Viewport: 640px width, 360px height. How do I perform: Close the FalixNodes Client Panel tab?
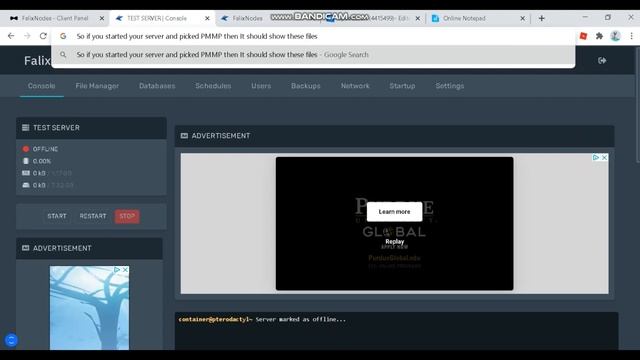point(102,18)
